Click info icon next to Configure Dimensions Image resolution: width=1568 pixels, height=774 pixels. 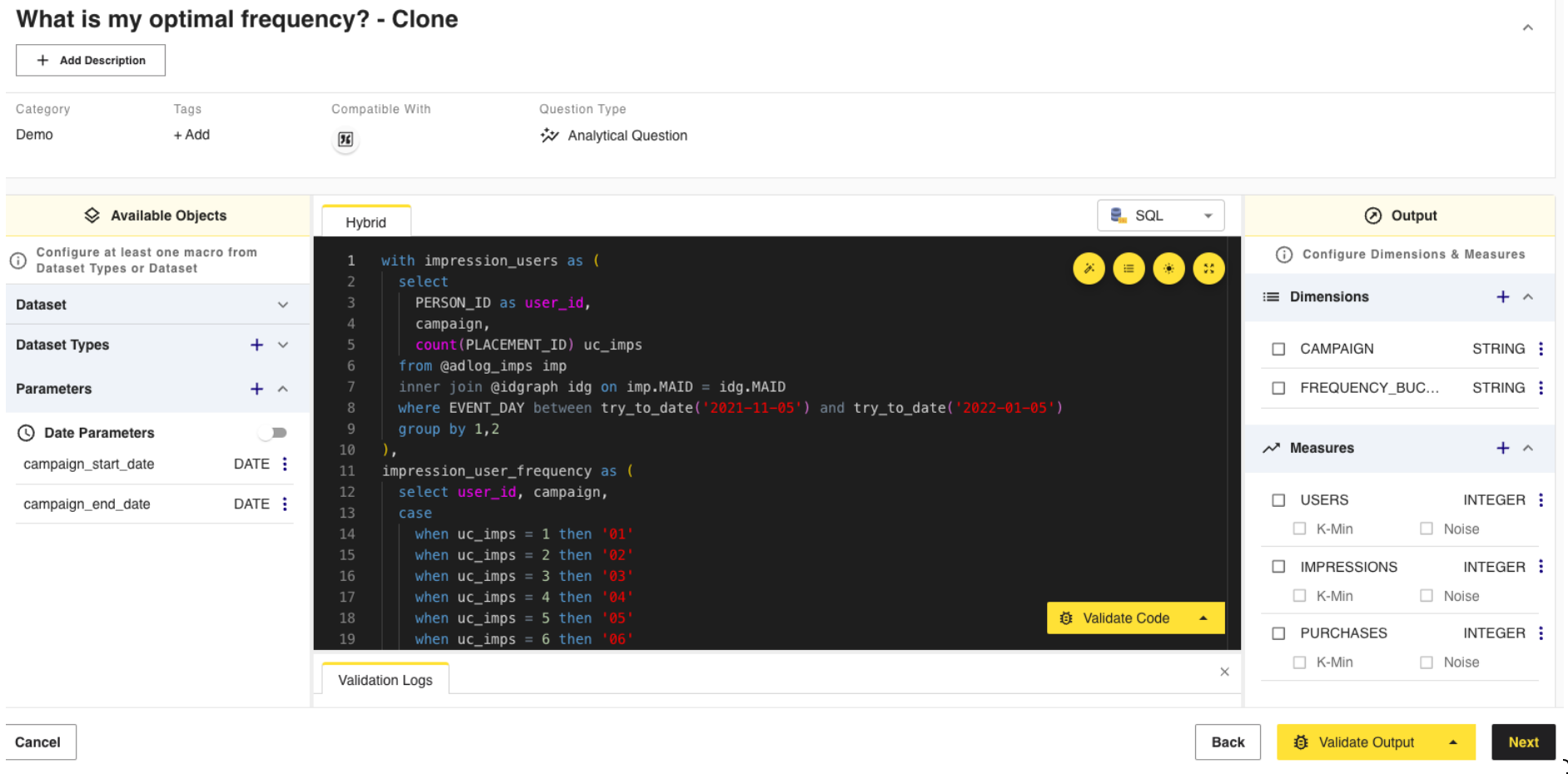[1284, 255]
